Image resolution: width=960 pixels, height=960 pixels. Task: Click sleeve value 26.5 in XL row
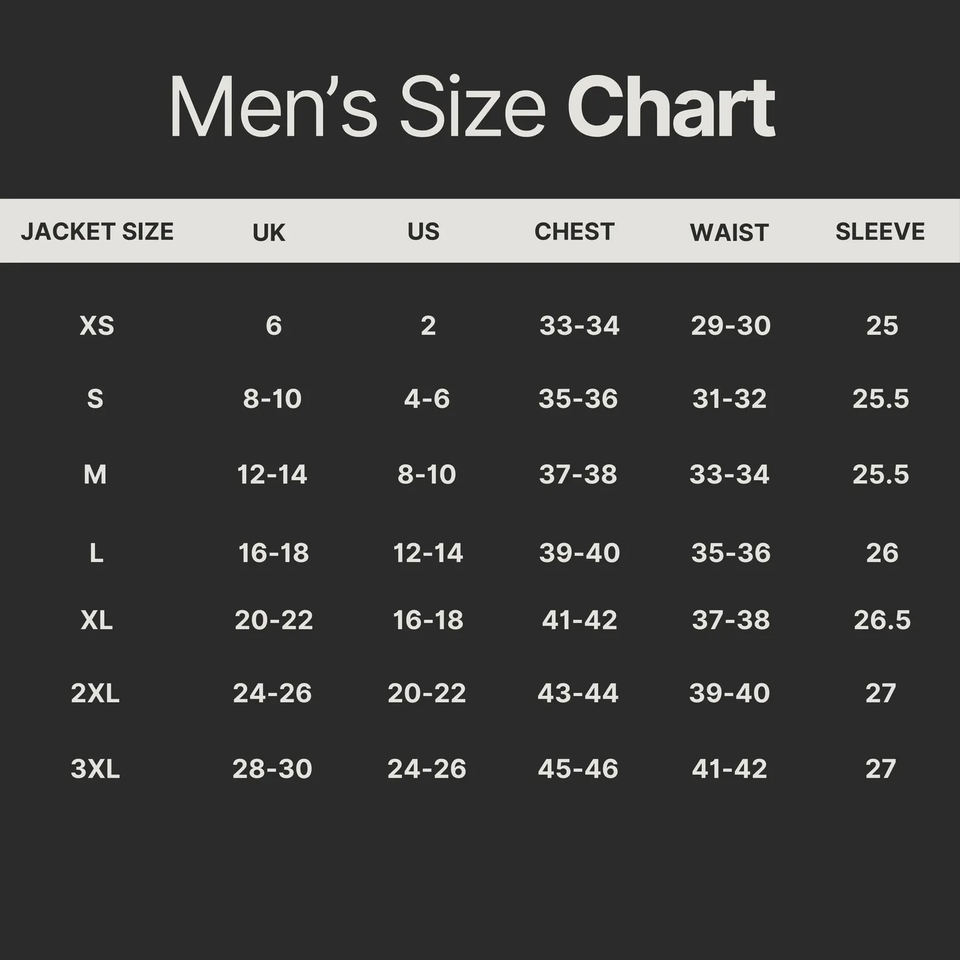pyautogui.click(x=882, y=620)
